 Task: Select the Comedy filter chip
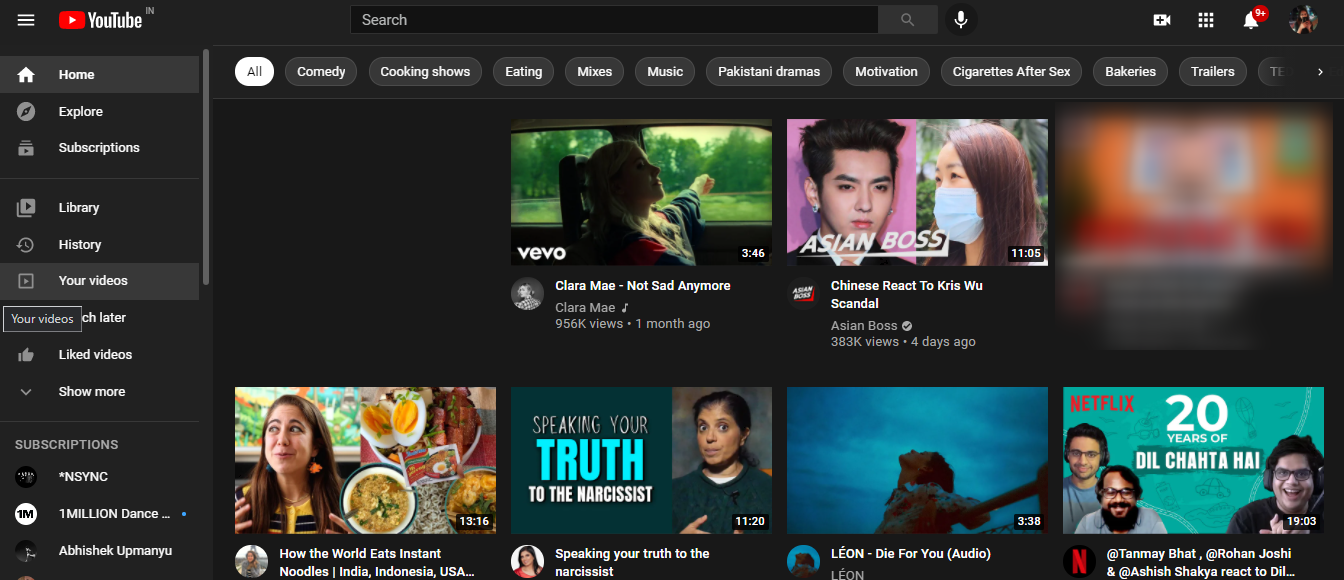pos(321,71)
